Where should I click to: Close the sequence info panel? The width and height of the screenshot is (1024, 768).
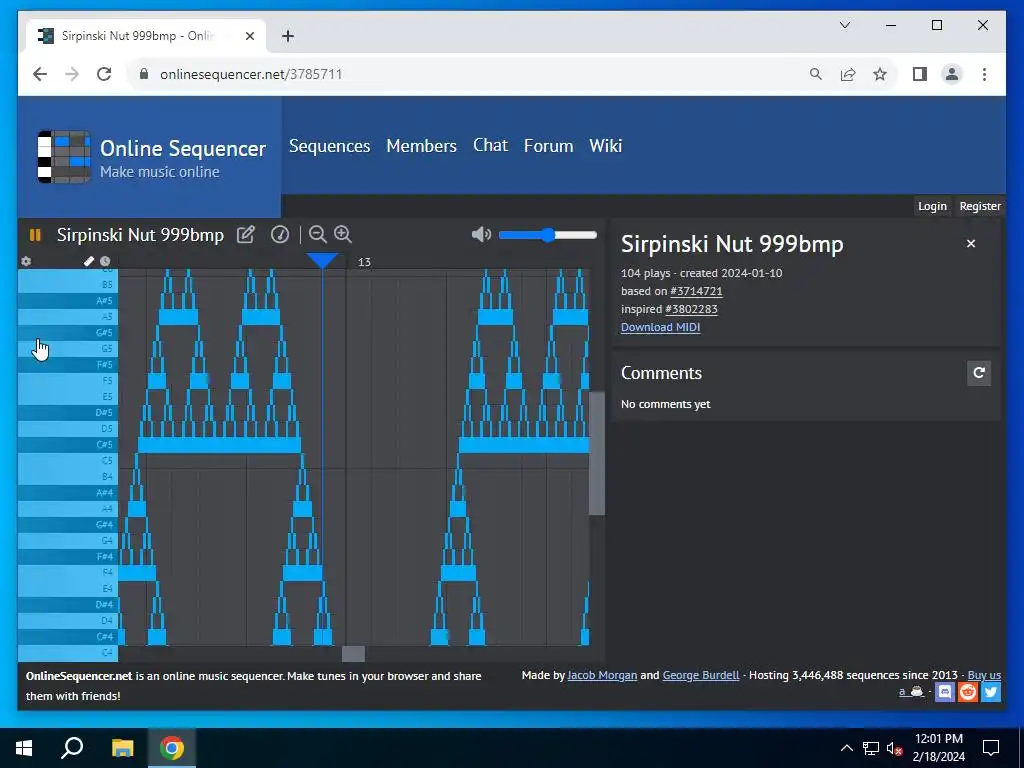970,244
